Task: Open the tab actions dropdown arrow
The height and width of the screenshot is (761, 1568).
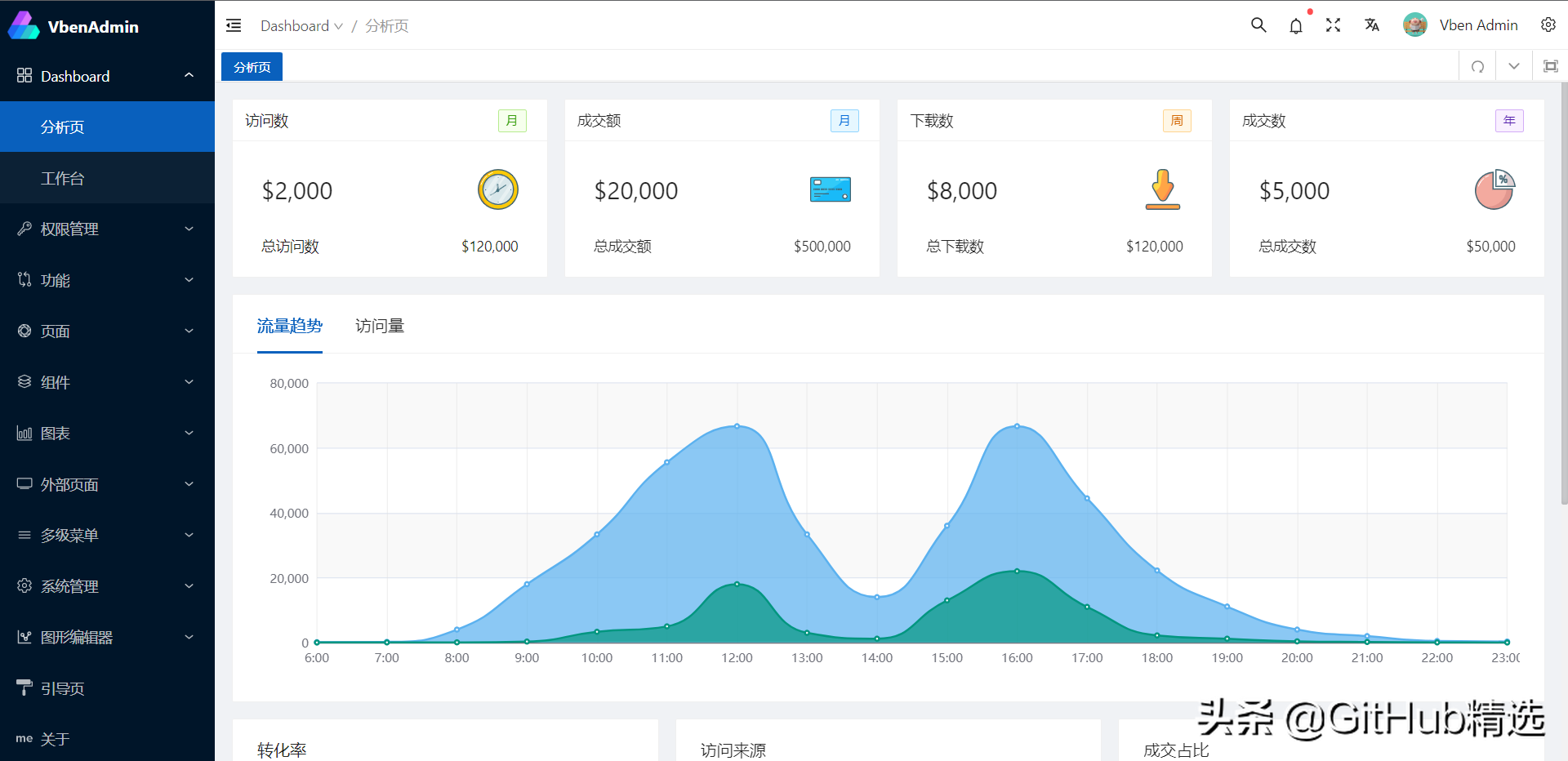Action: 1514,66
